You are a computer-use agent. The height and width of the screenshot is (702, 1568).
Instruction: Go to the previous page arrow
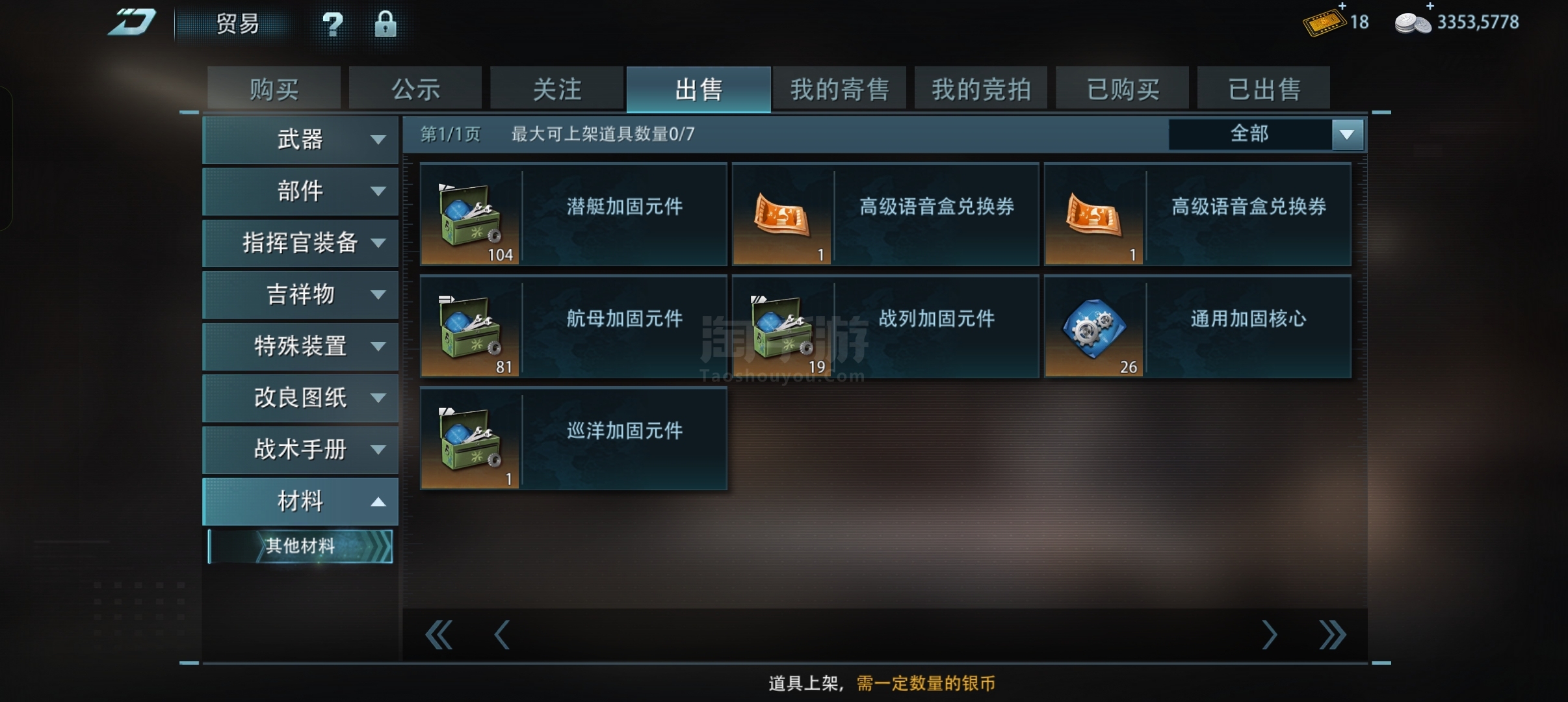pos(502,634)
